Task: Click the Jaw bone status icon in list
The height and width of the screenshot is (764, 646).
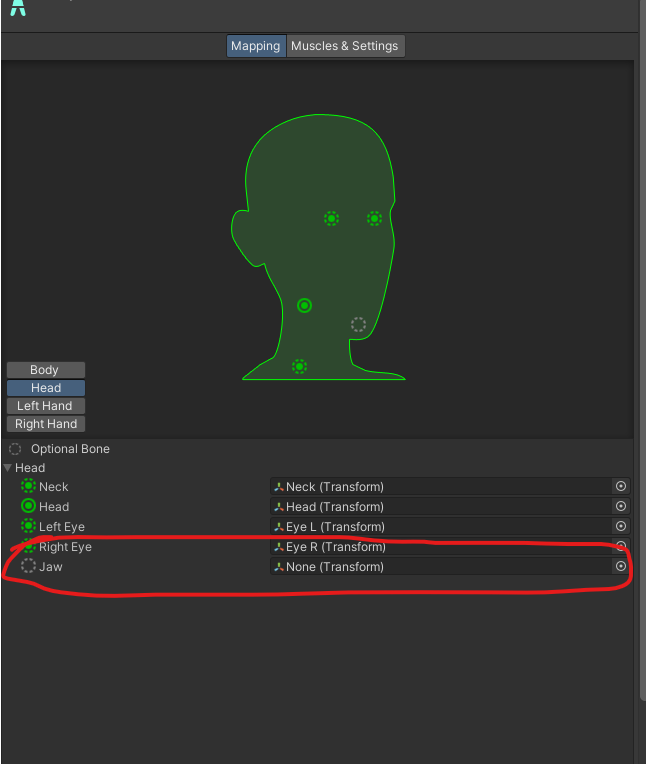Action: pyautogui.click(x=28, y=566)
